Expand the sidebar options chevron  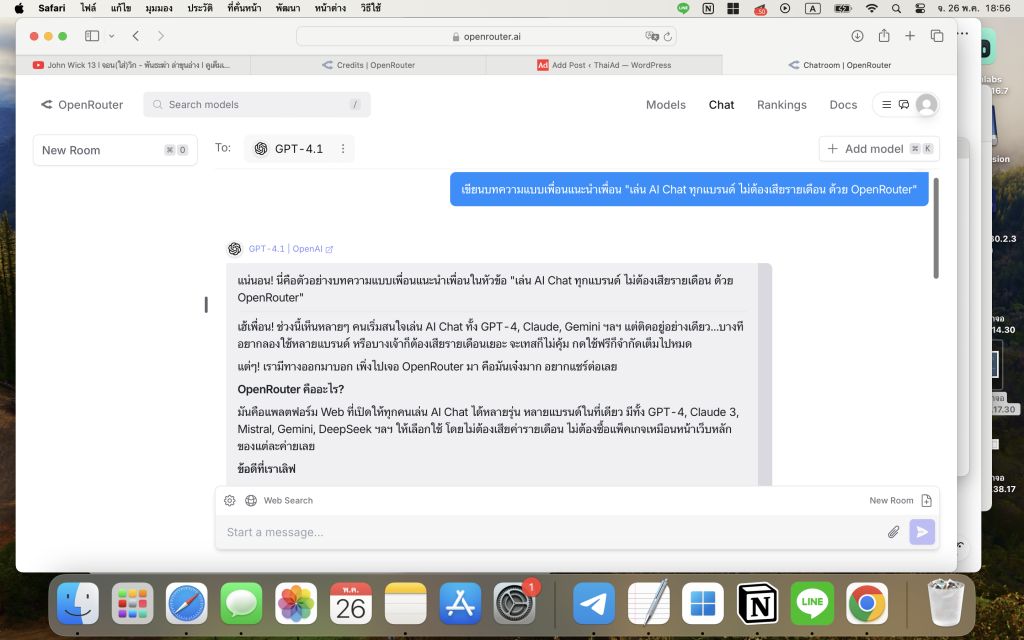(112, 36)
